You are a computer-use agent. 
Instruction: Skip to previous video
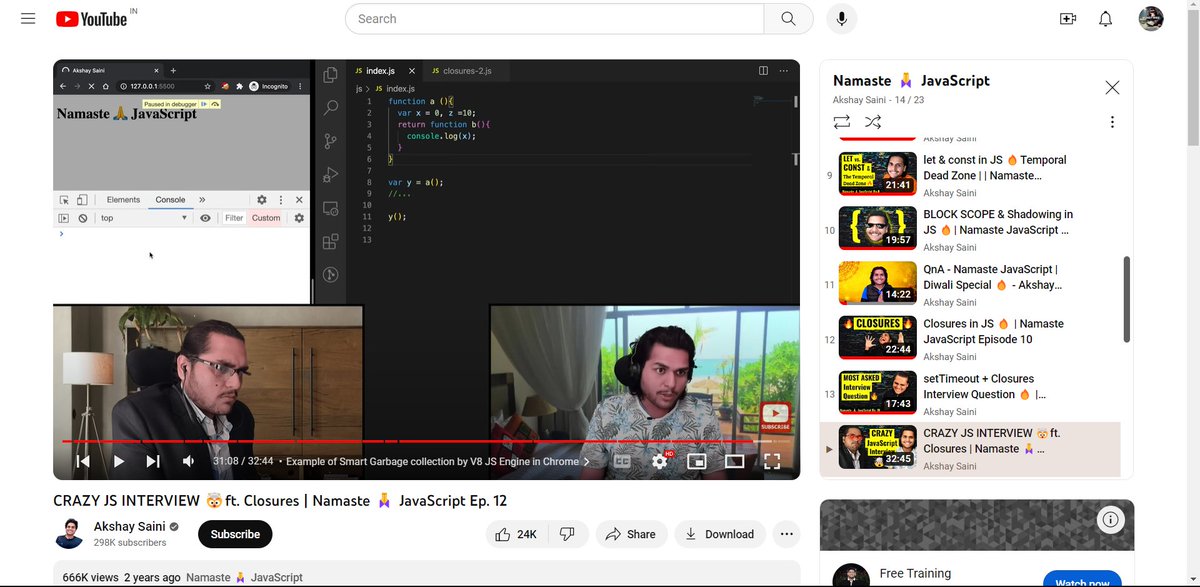pos(83,461)
